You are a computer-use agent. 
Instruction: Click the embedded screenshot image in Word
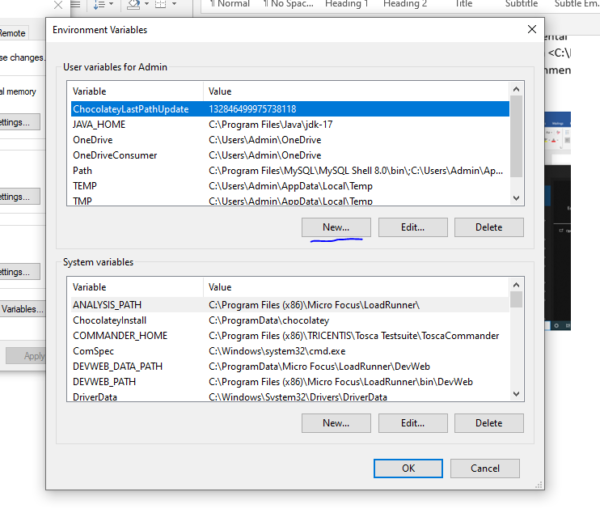(558, 220)
